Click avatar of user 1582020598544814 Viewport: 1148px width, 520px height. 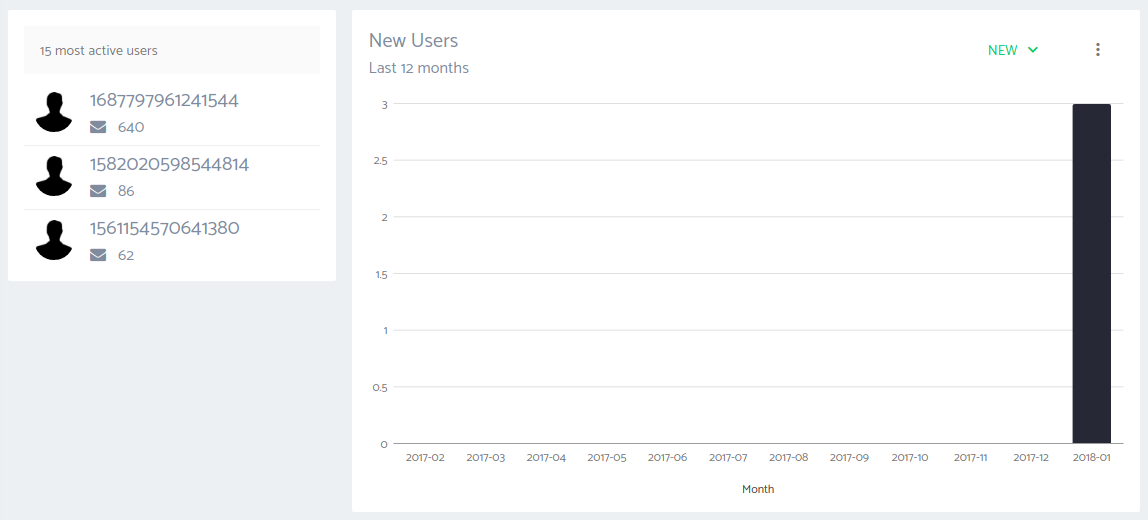tap(54, 176)
